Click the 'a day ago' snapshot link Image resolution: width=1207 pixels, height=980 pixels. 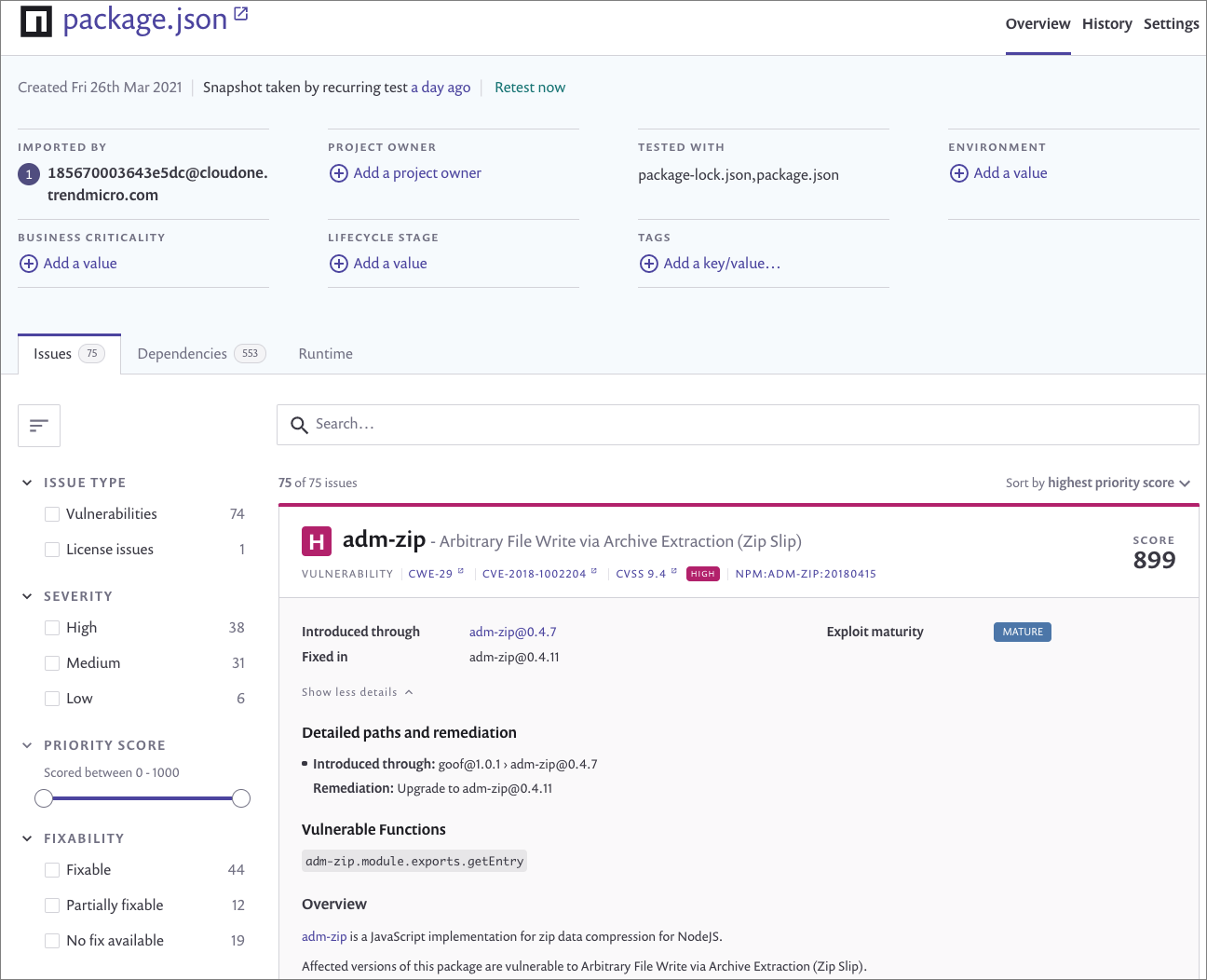(x=441, y=88)
